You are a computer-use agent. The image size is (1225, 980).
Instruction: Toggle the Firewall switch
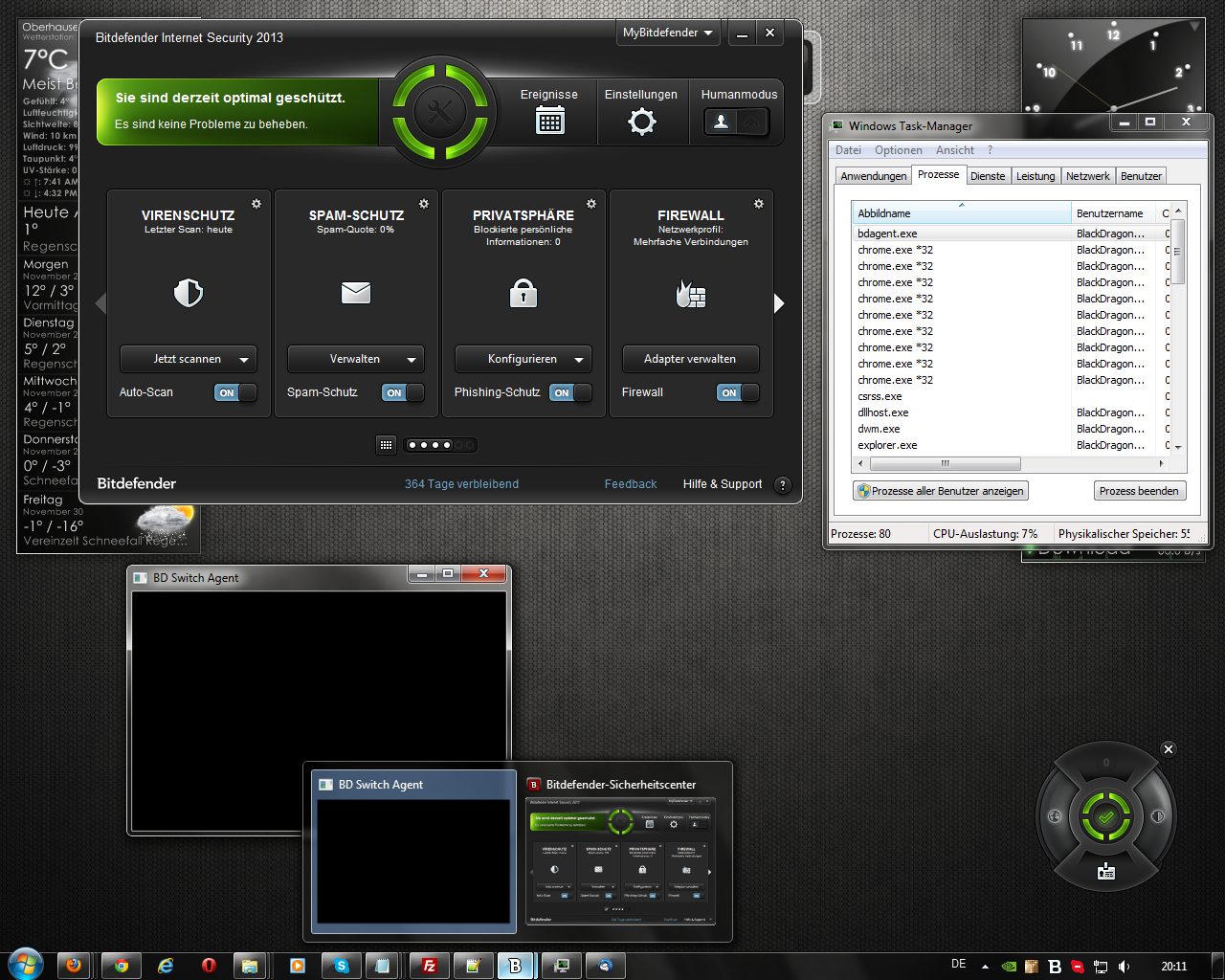738,392
